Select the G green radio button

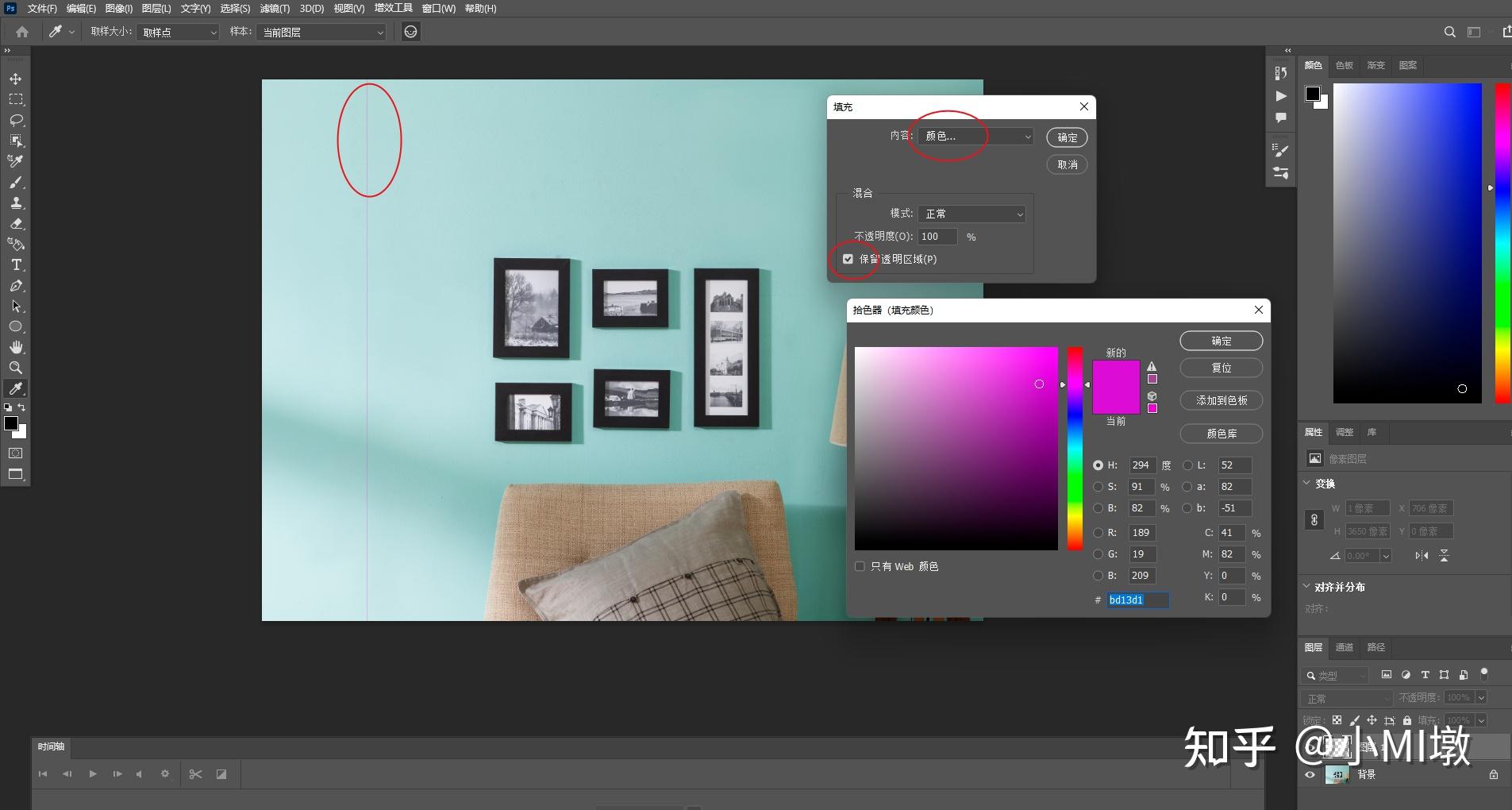click(1098, 554)
